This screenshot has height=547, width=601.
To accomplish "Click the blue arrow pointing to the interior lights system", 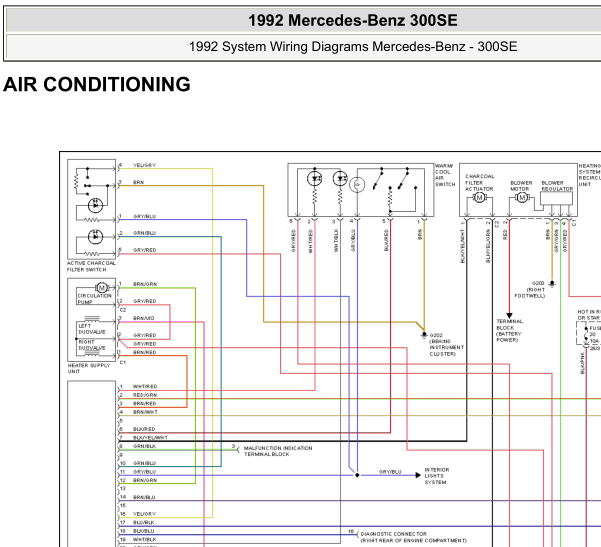I will (x=418, y=475).
